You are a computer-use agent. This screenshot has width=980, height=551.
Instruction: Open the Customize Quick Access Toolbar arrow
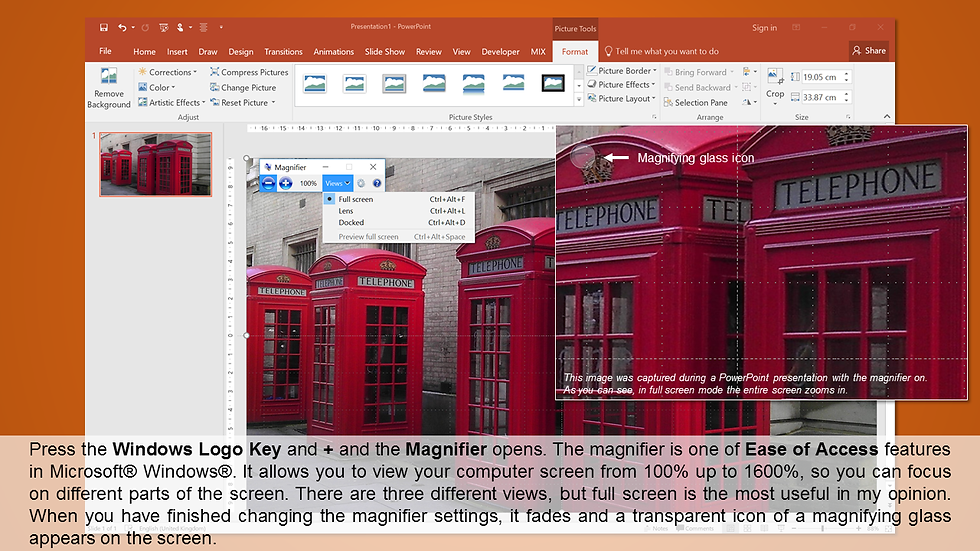click(221, 27)
